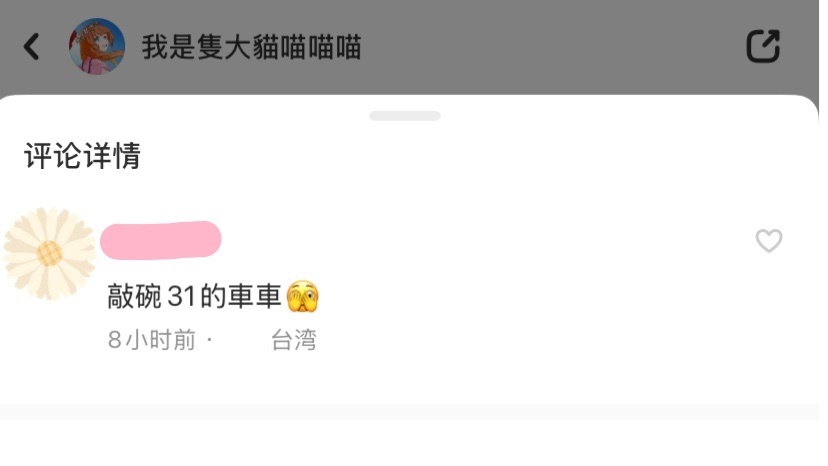The height and width of the screenshot is (466, 828).
Task: Tap blank area under the divider
Action: click(x=409, y=443)
